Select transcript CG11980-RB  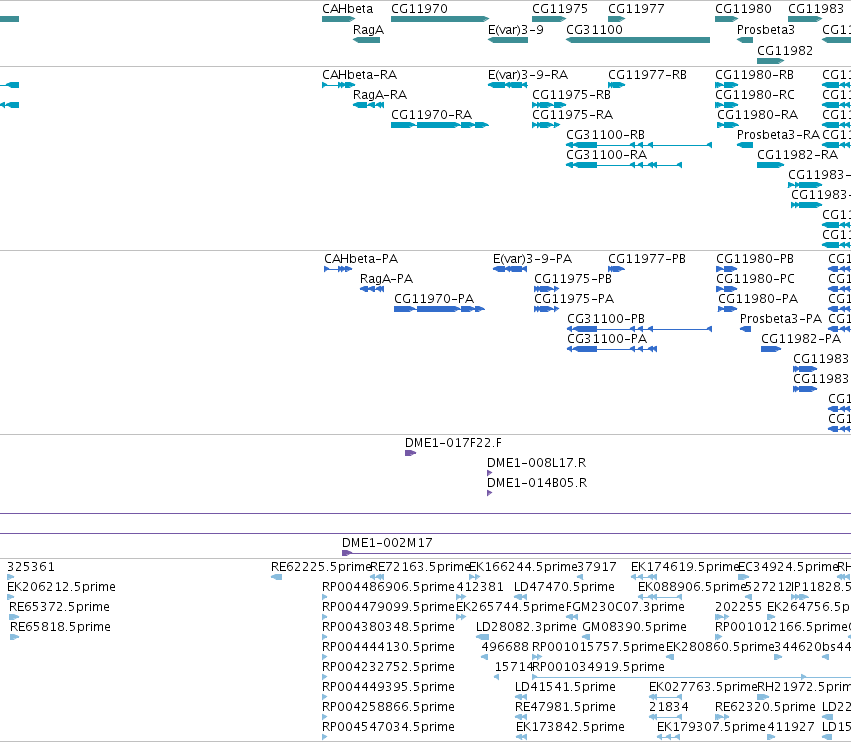tap(726, 85)
